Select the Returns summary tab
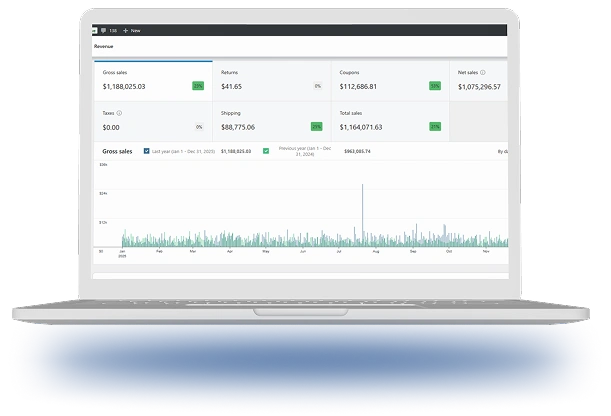Image resolution: width=611 pixels, height=416 pixels. click(271, 81)
